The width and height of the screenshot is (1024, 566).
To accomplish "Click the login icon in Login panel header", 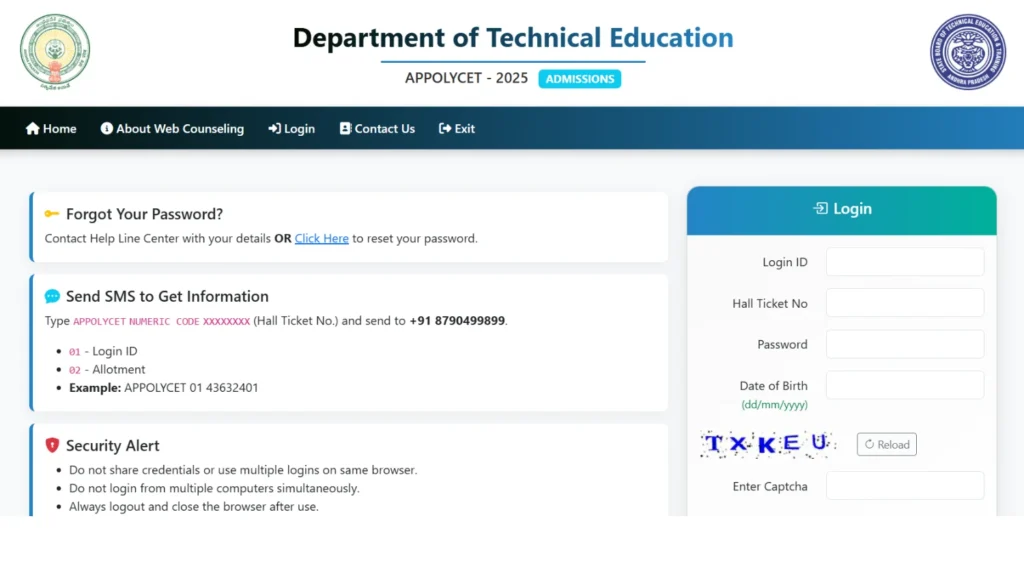I will [820, 208].
